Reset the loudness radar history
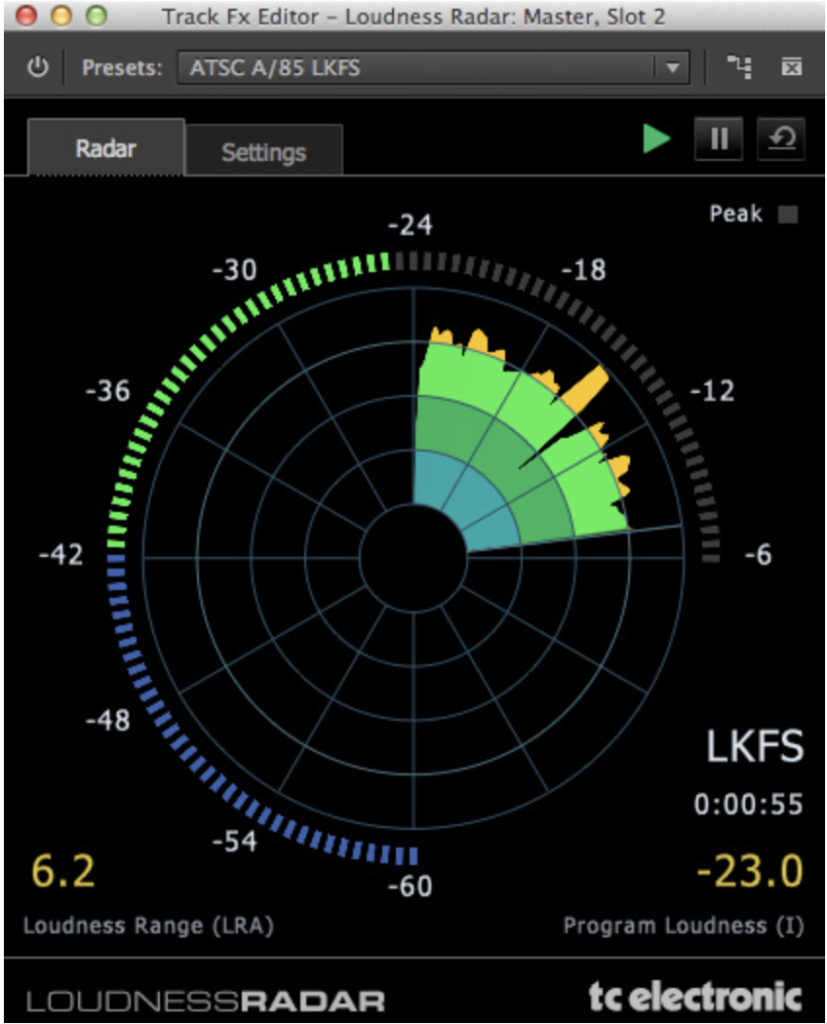The height and width of the screenshot is (1024, 827). pyautogui.click(x=781, y=138)
